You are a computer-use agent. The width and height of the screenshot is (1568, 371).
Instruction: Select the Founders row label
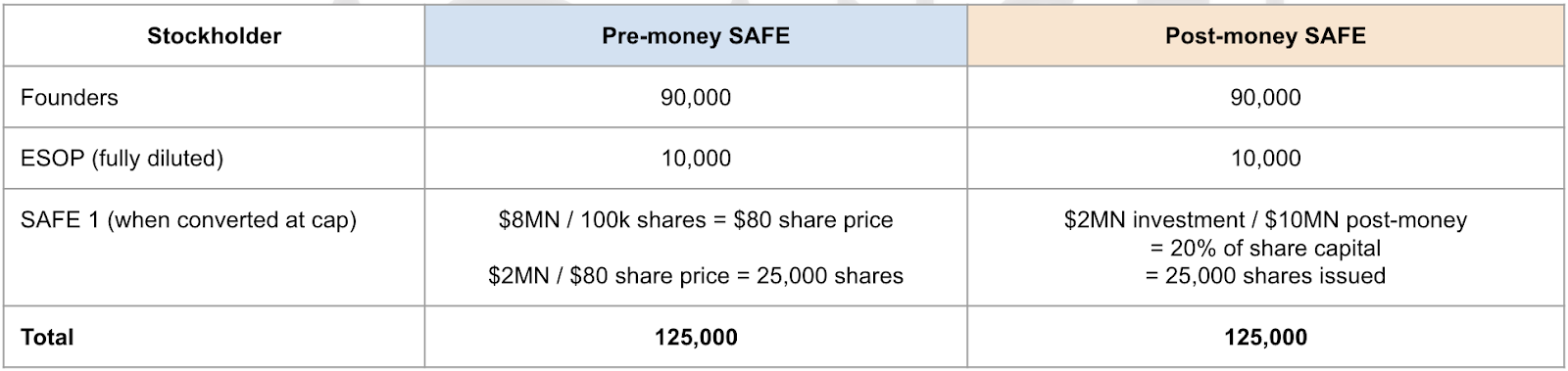(70, 98)
